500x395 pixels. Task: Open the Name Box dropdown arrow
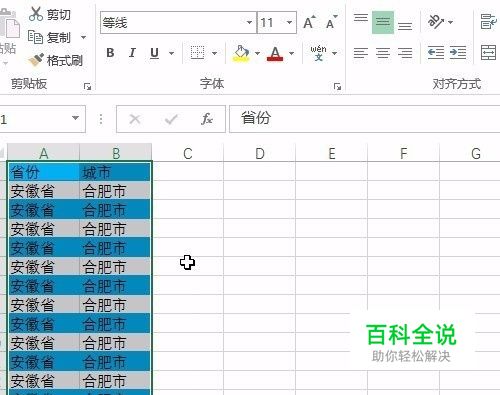(x=75, y=118)
